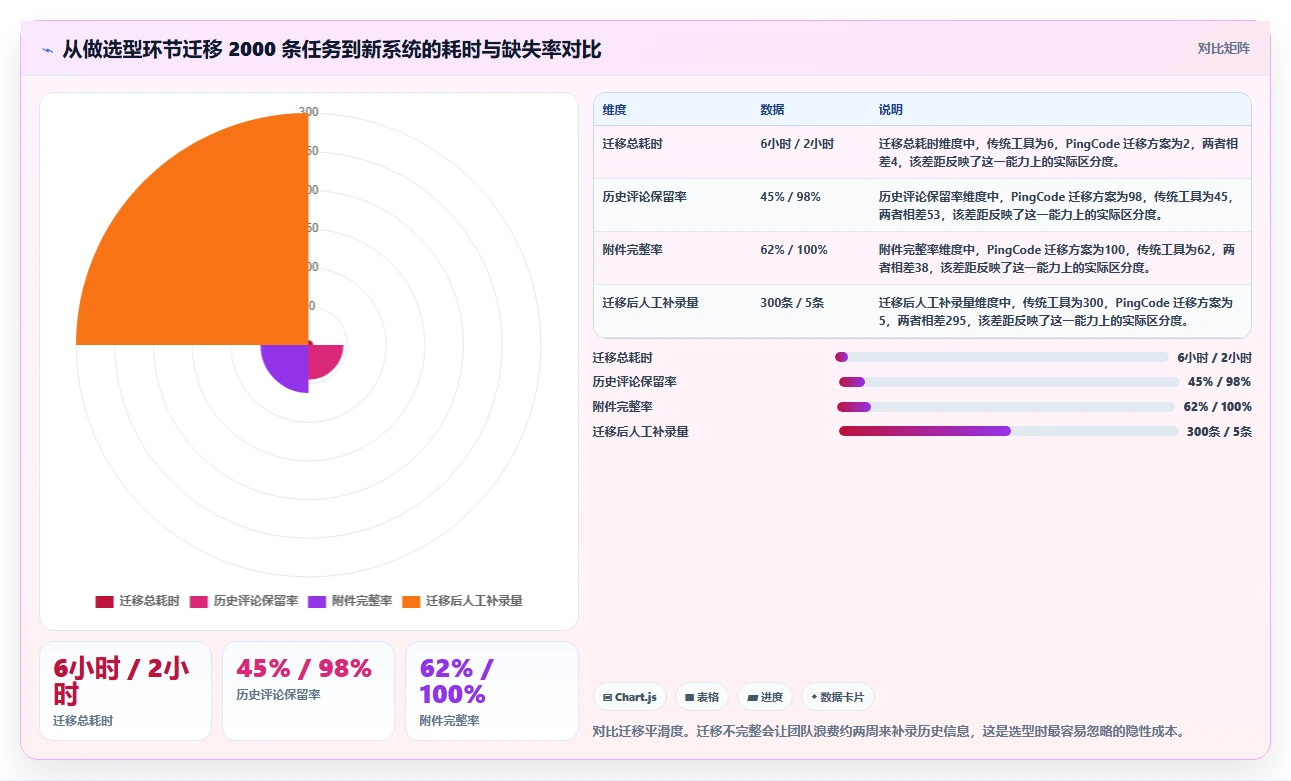This screenshot has height=781, width=1291.
Task: Click the 说明 column header
Action: point(891,110)
